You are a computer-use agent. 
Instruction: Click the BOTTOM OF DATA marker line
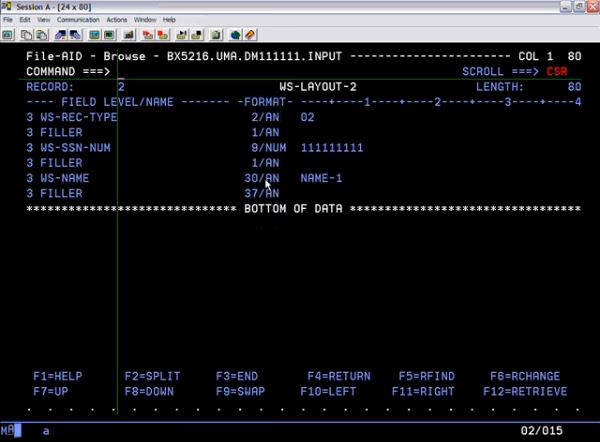coord(303,209)
